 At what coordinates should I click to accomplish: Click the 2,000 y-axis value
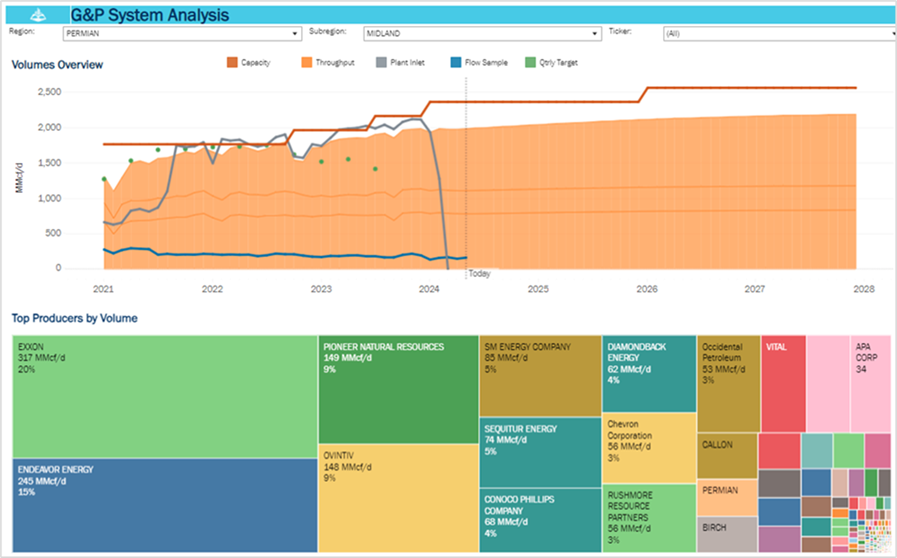[x=50, y=127]
